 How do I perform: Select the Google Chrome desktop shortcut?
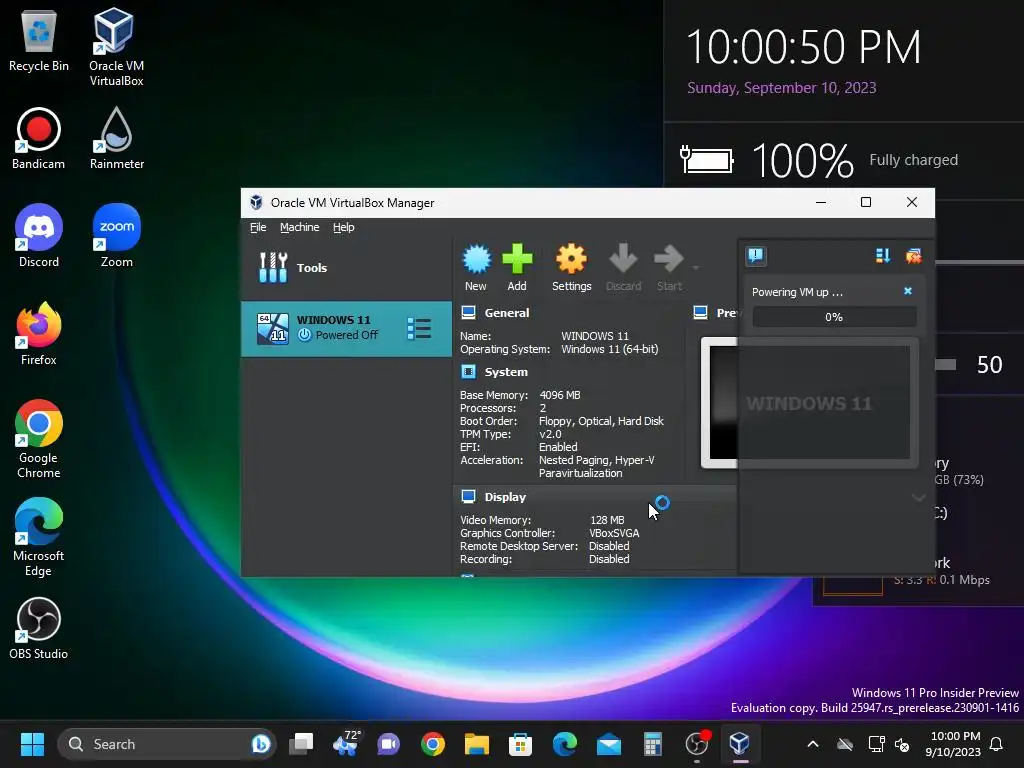tap(39, 440)
